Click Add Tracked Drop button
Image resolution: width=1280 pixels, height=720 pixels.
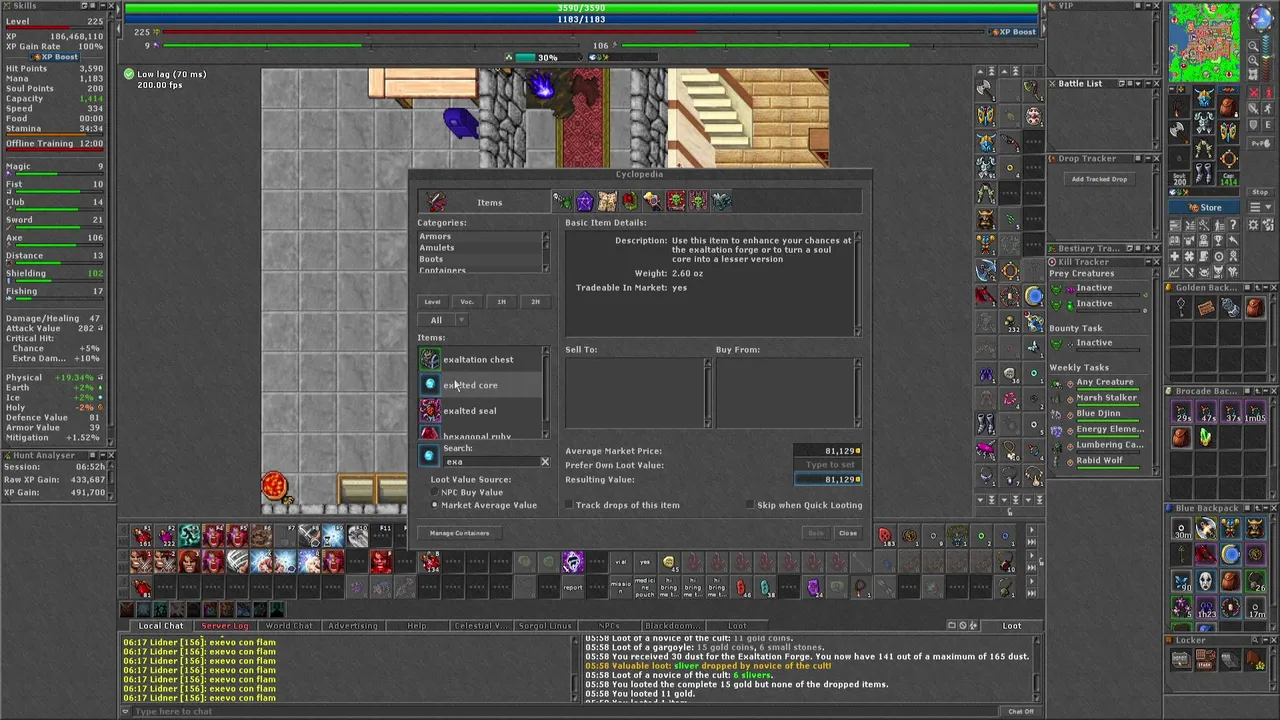pos(1099,179)
